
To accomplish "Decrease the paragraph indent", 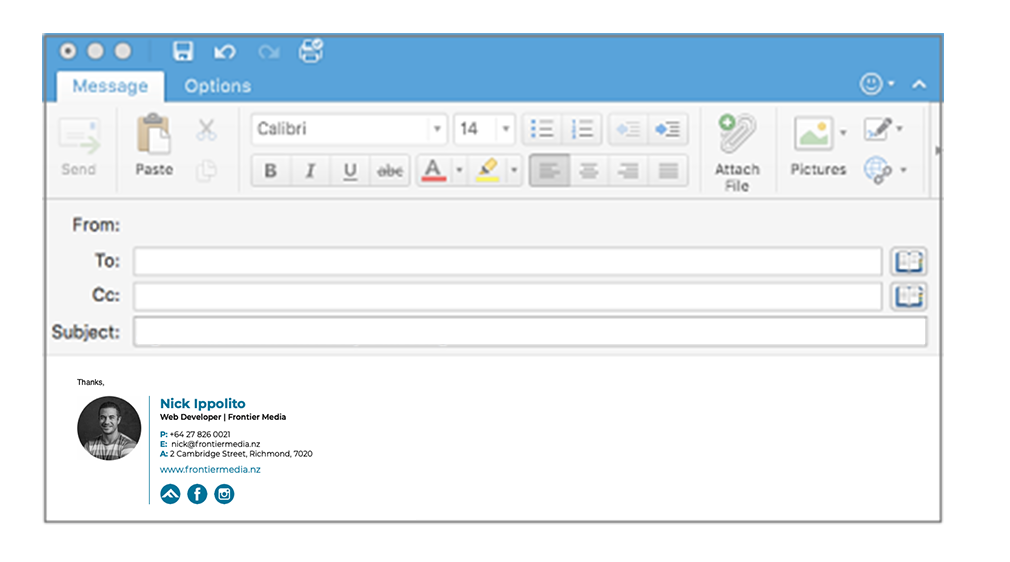I will point(628,129).
